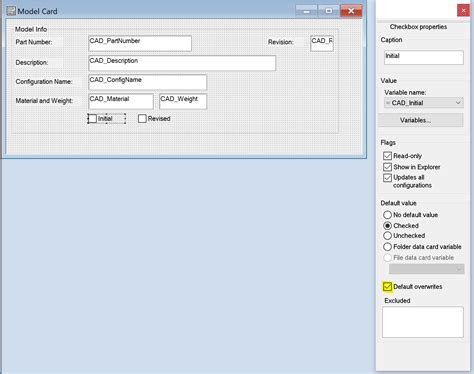Screen dimensions: 474x374
Task: Maximize the Model Card window
Action: click(328, 11)
